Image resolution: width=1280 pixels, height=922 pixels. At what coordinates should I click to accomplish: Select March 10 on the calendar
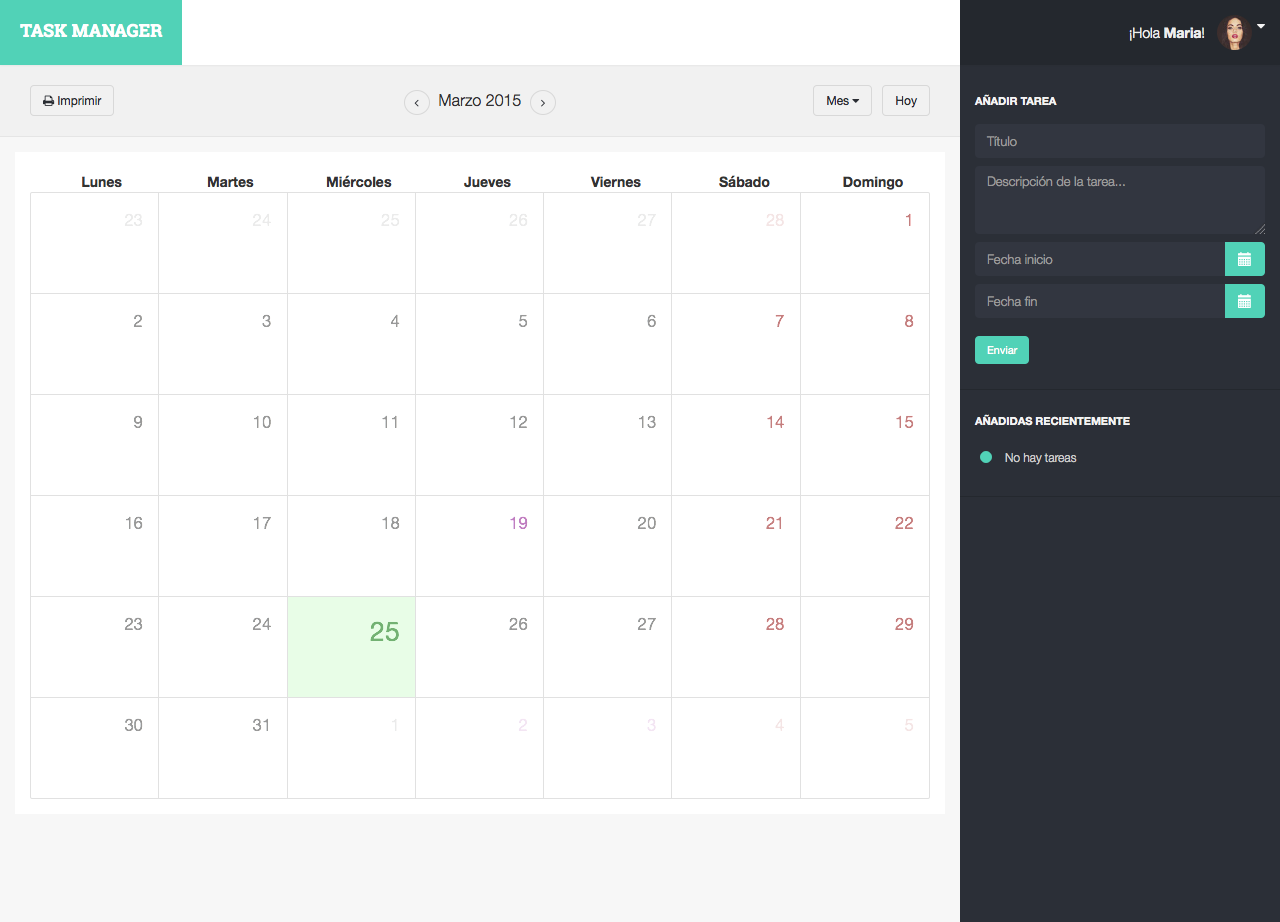tap(223, 445)
